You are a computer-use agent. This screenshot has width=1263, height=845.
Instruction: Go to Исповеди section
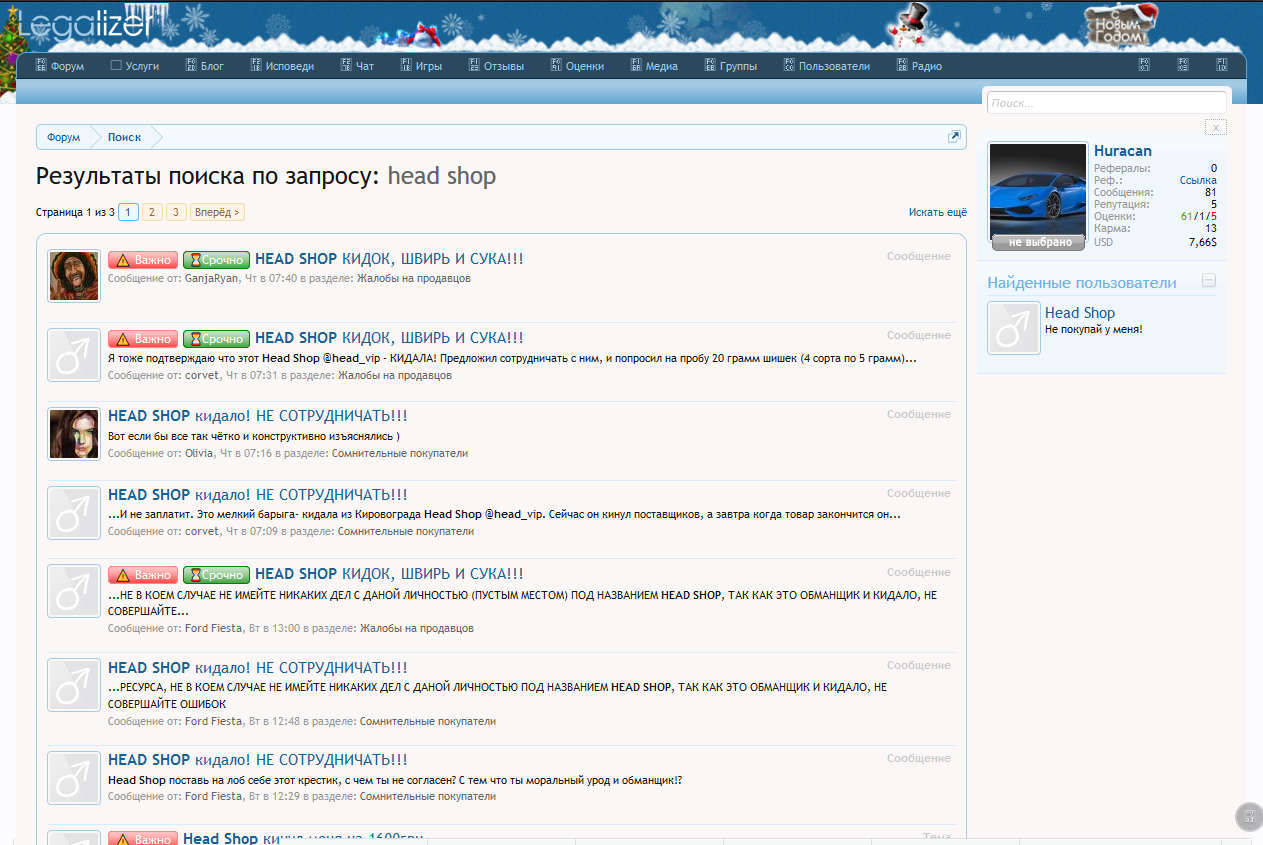[x=281, y=66]
